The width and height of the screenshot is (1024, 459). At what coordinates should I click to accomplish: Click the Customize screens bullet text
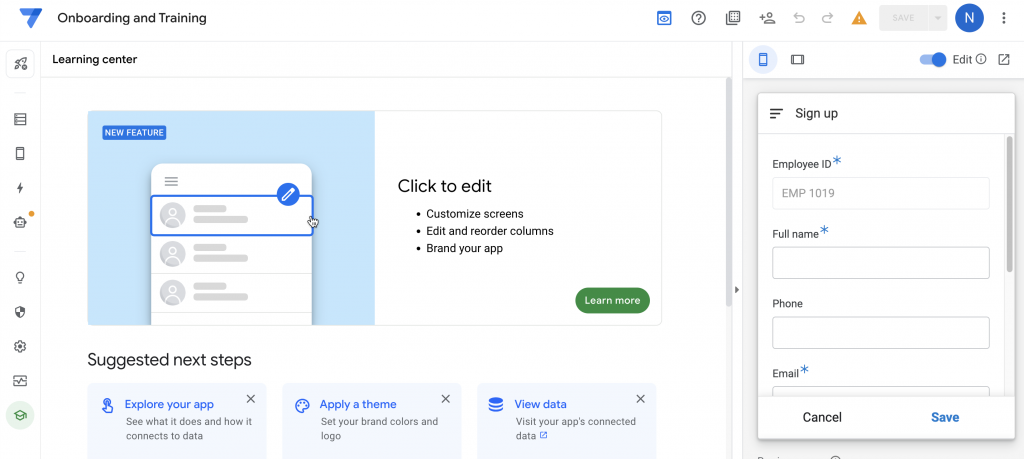click(475, 214)
